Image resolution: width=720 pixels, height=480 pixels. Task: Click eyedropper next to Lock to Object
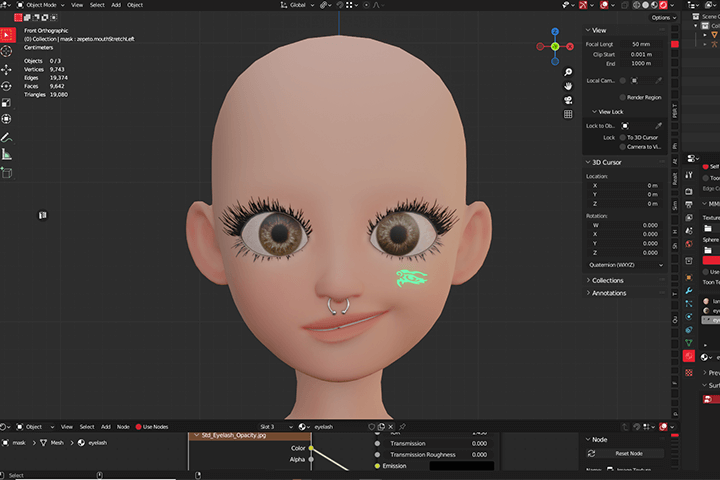(x=658, y=126)
